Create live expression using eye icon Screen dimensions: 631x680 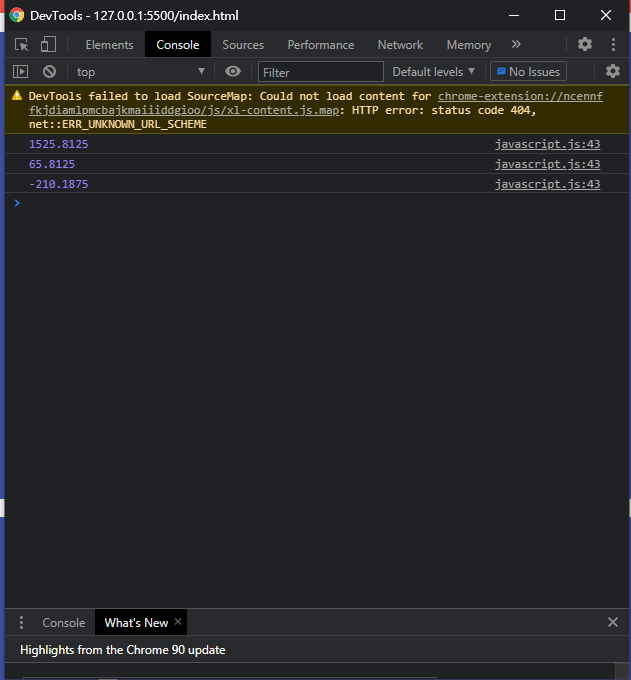click(x=233, y=72)
